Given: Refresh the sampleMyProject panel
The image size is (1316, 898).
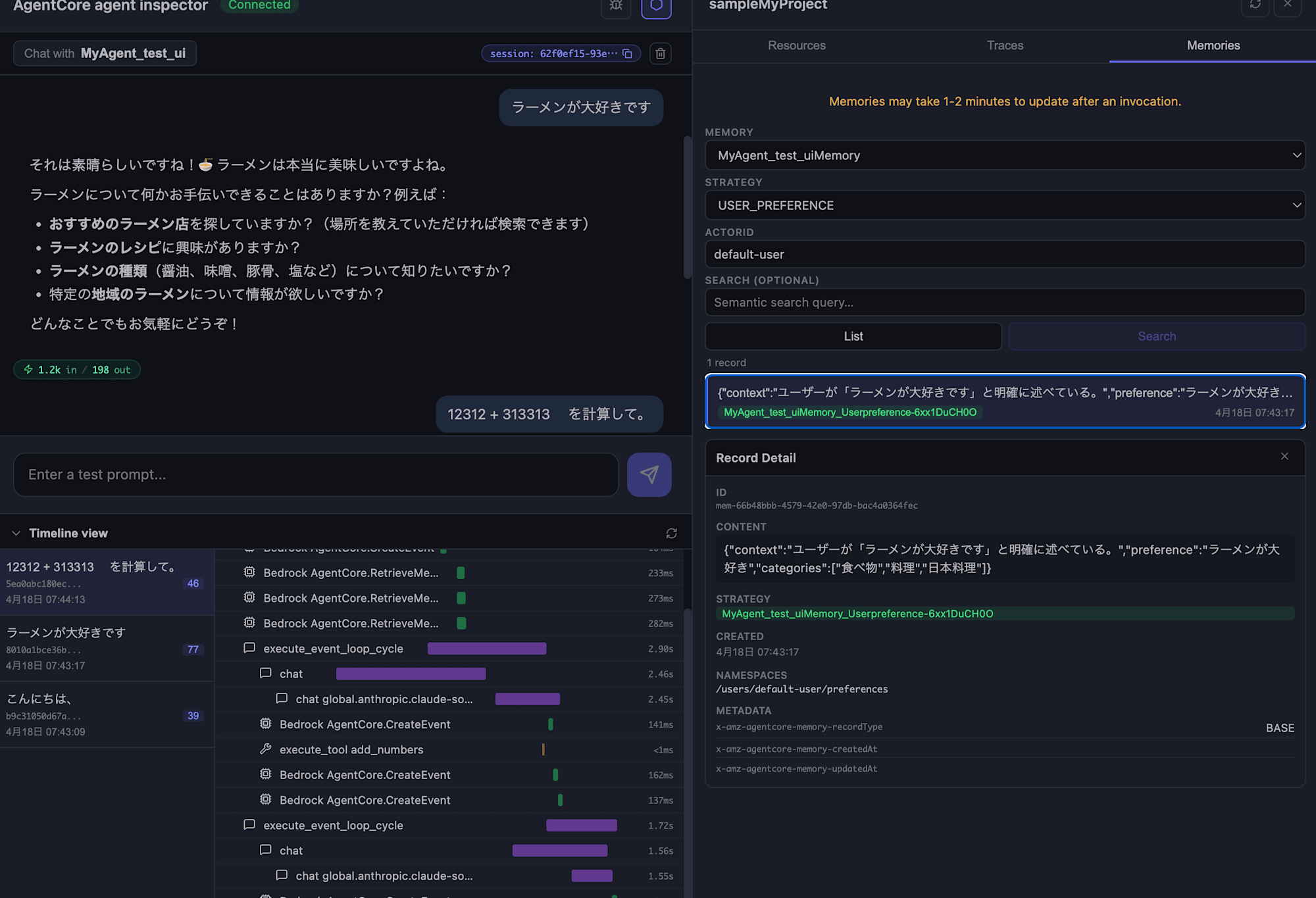Looking at the screenshot, I should 1255,5.
